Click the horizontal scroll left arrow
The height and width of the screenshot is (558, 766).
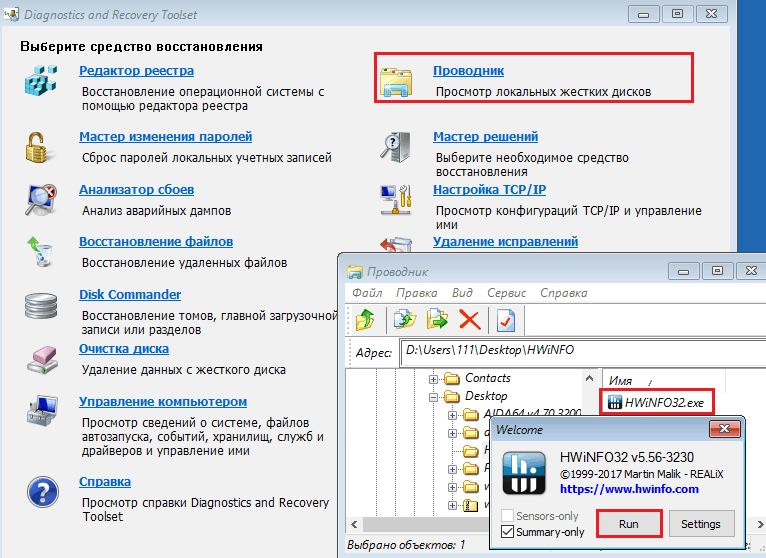click(x=354, y=524)
